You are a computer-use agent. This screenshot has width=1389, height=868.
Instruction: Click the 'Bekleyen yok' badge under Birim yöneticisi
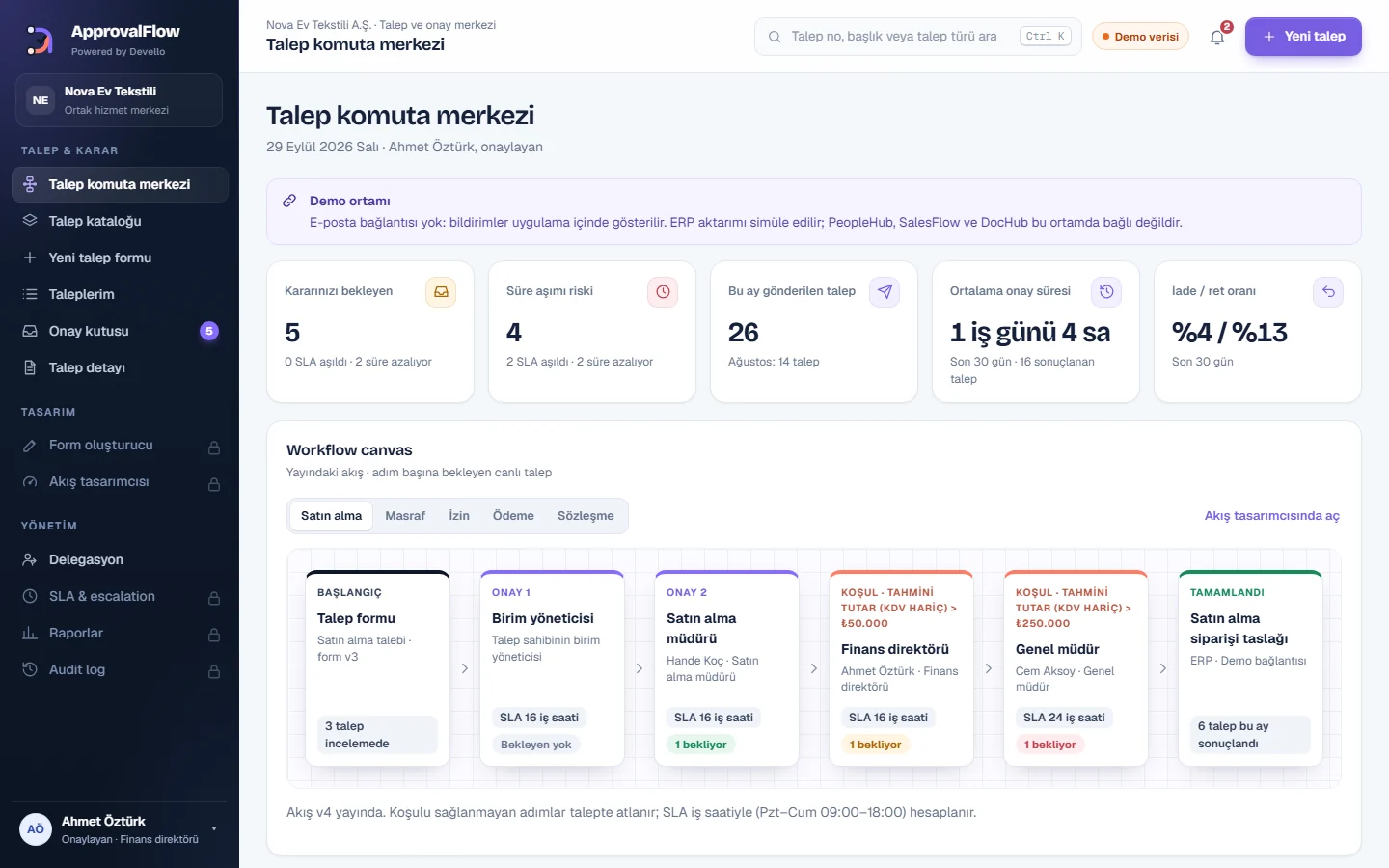(536, 745)
